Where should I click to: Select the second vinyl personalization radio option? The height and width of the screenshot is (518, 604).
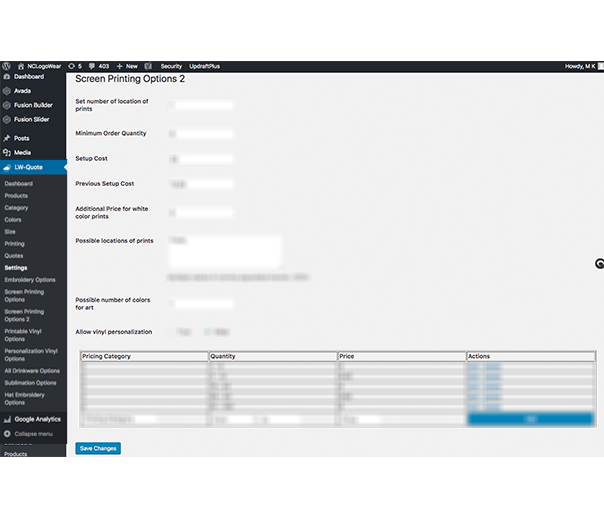pyautogui.click(x=207, y=332)
